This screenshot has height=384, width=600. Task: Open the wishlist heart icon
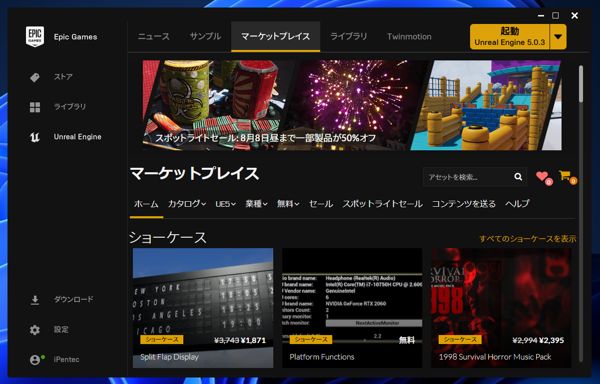(543, 176)
